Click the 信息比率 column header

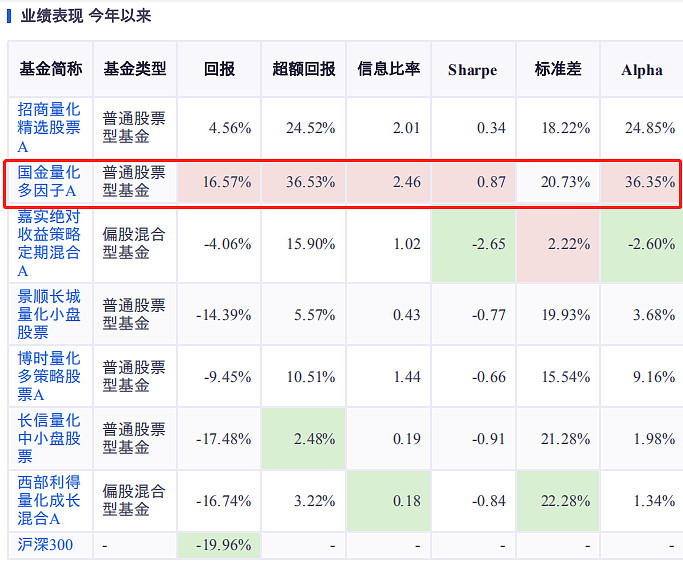pyautogui.click(x=389, y=69)
